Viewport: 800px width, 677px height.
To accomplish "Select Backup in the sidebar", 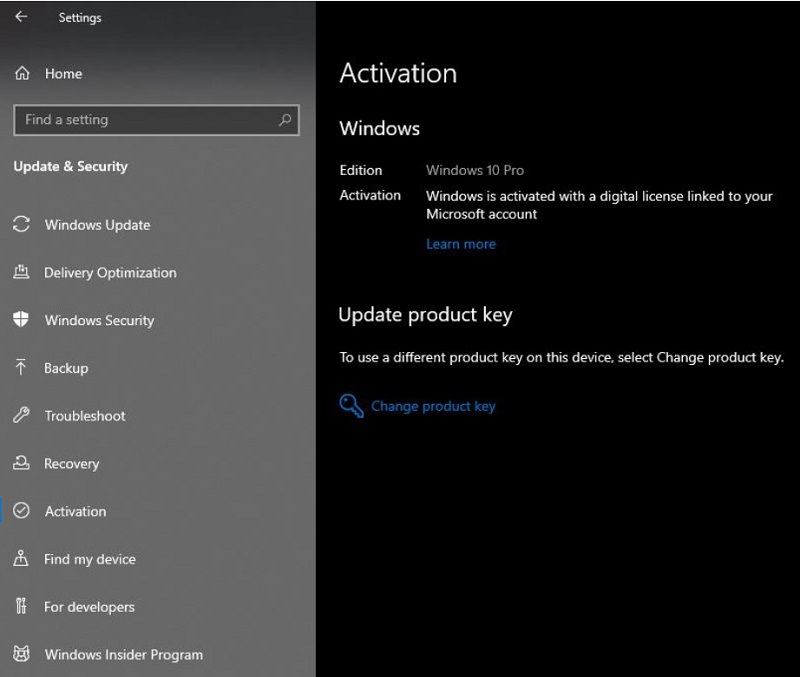I will [x=66, y=368].
